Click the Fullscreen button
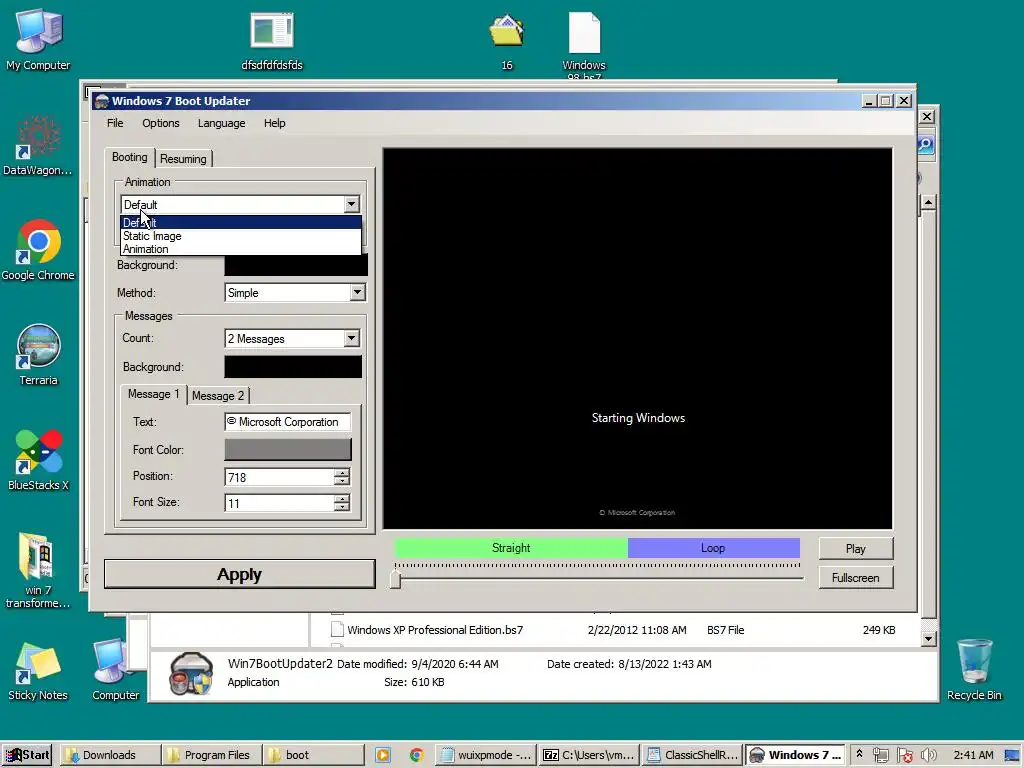 [x=856, y=577]
